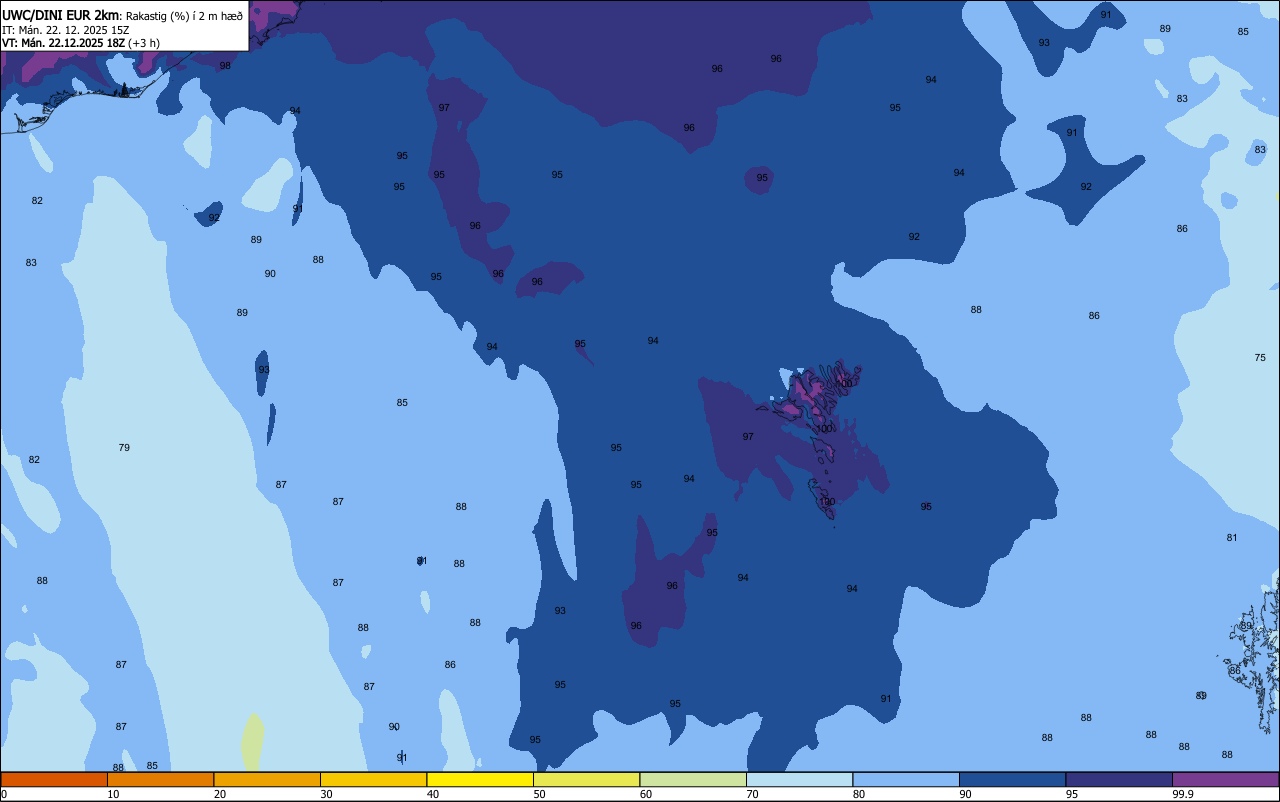Click the humidity value 79 on the map
Image resolution: width=1280 pixels, height=802 pixels.
124,447
